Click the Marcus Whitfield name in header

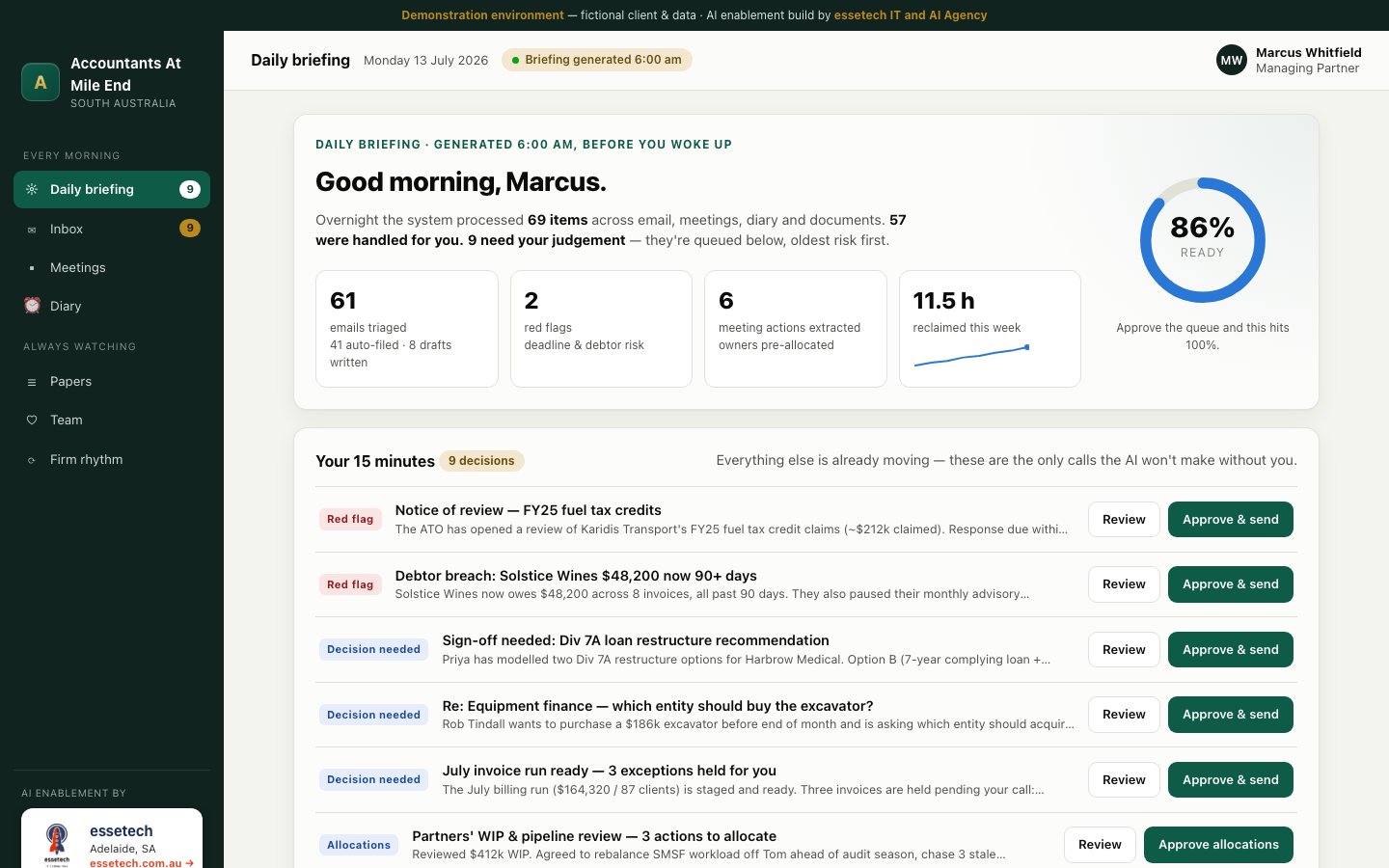[1308, 52]
